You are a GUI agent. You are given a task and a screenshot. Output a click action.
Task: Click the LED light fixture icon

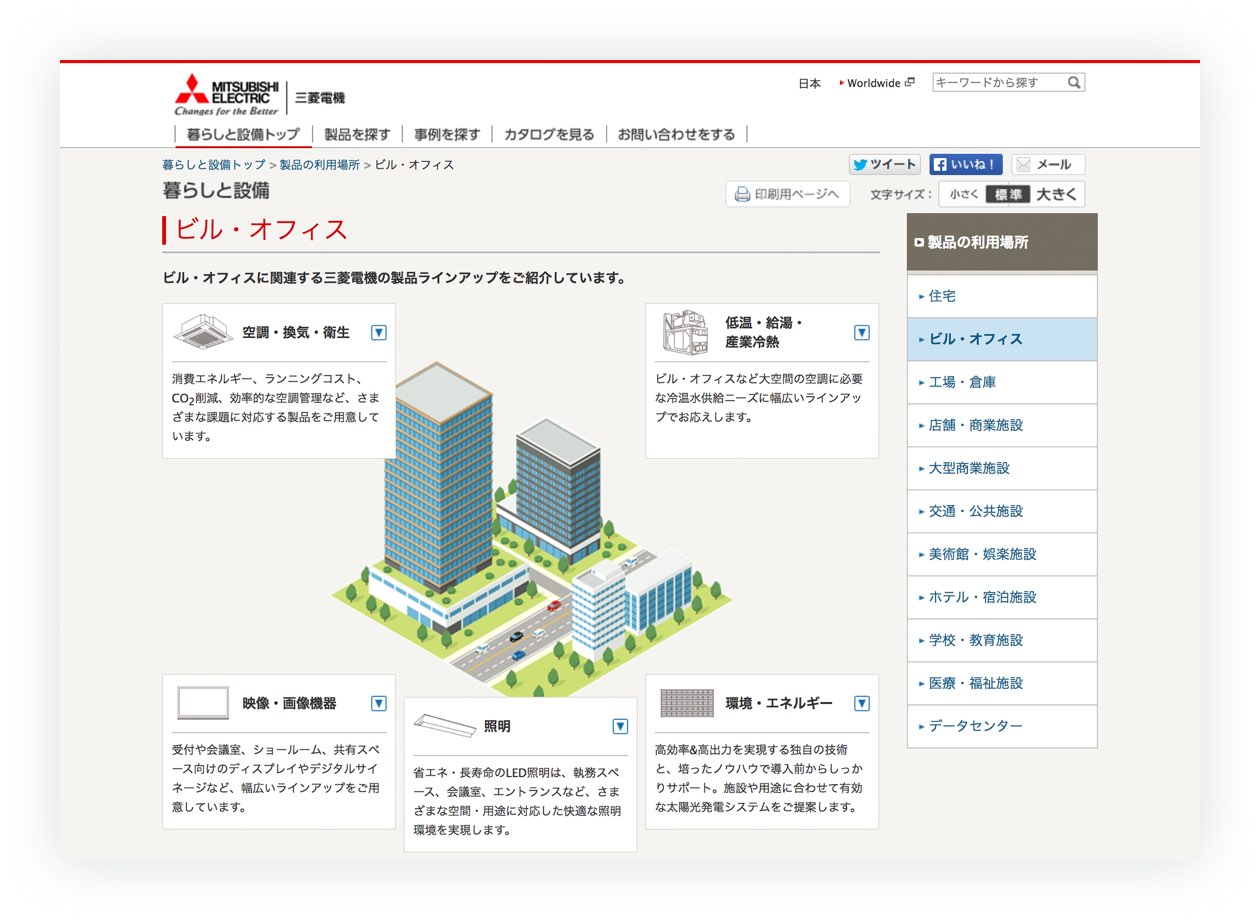[445, 724]
